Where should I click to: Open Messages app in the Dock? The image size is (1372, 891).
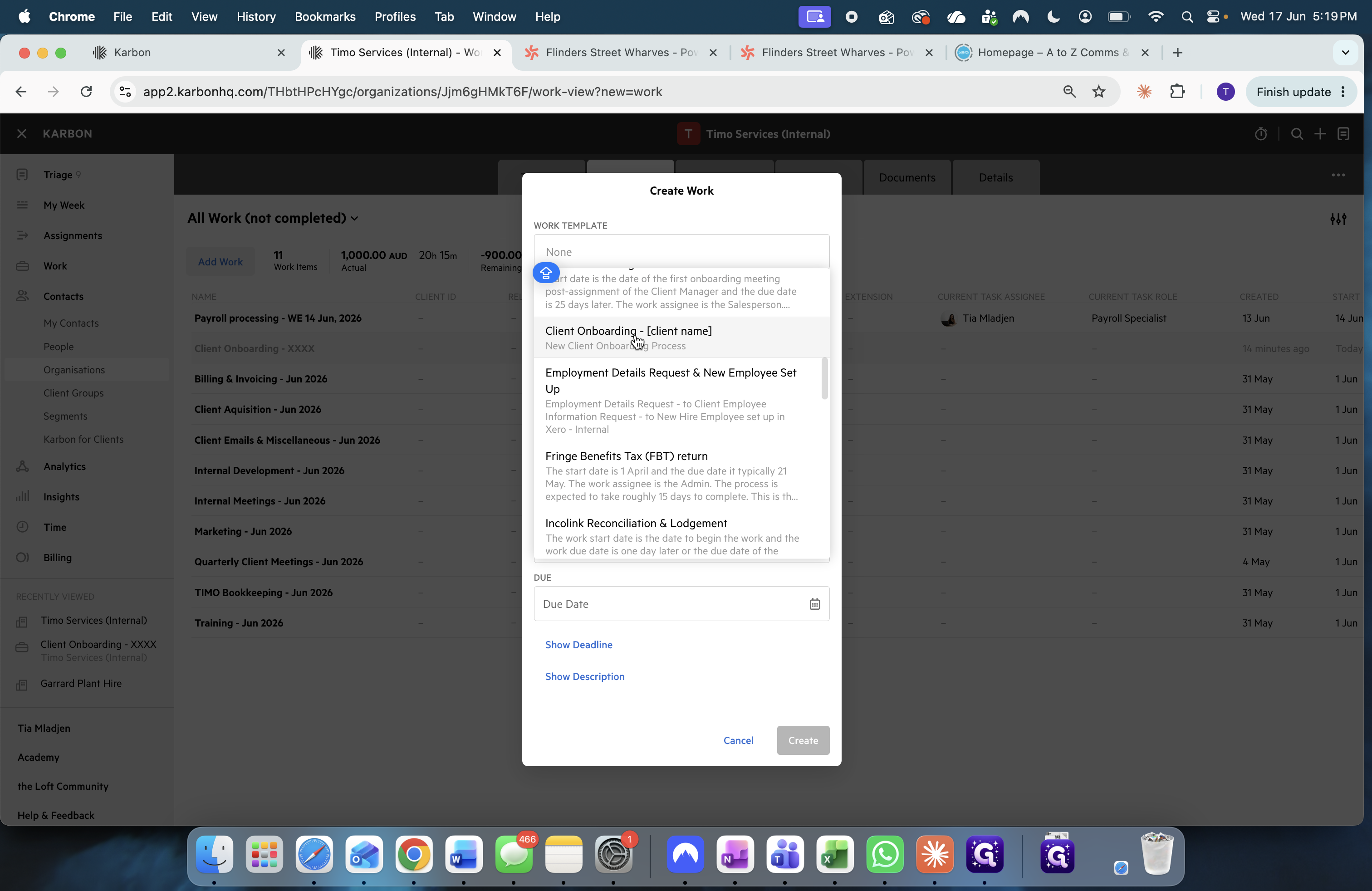(514, 854)
